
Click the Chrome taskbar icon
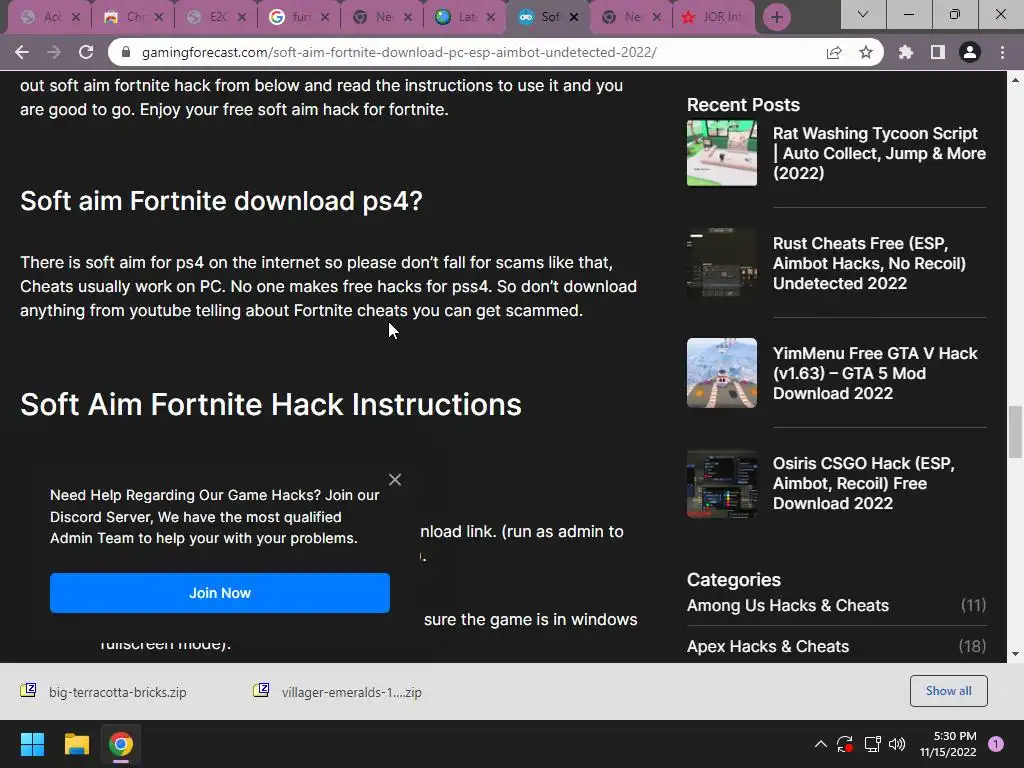click(x=121, y=744)
